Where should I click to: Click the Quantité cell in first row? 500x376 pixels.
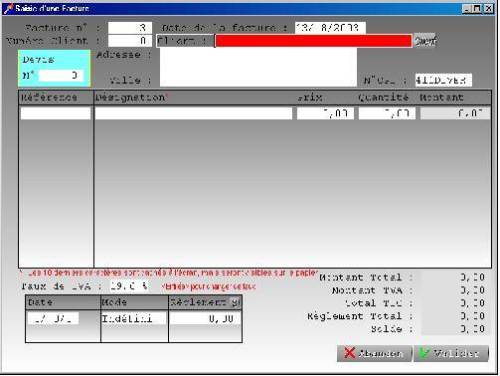(387, 113)
